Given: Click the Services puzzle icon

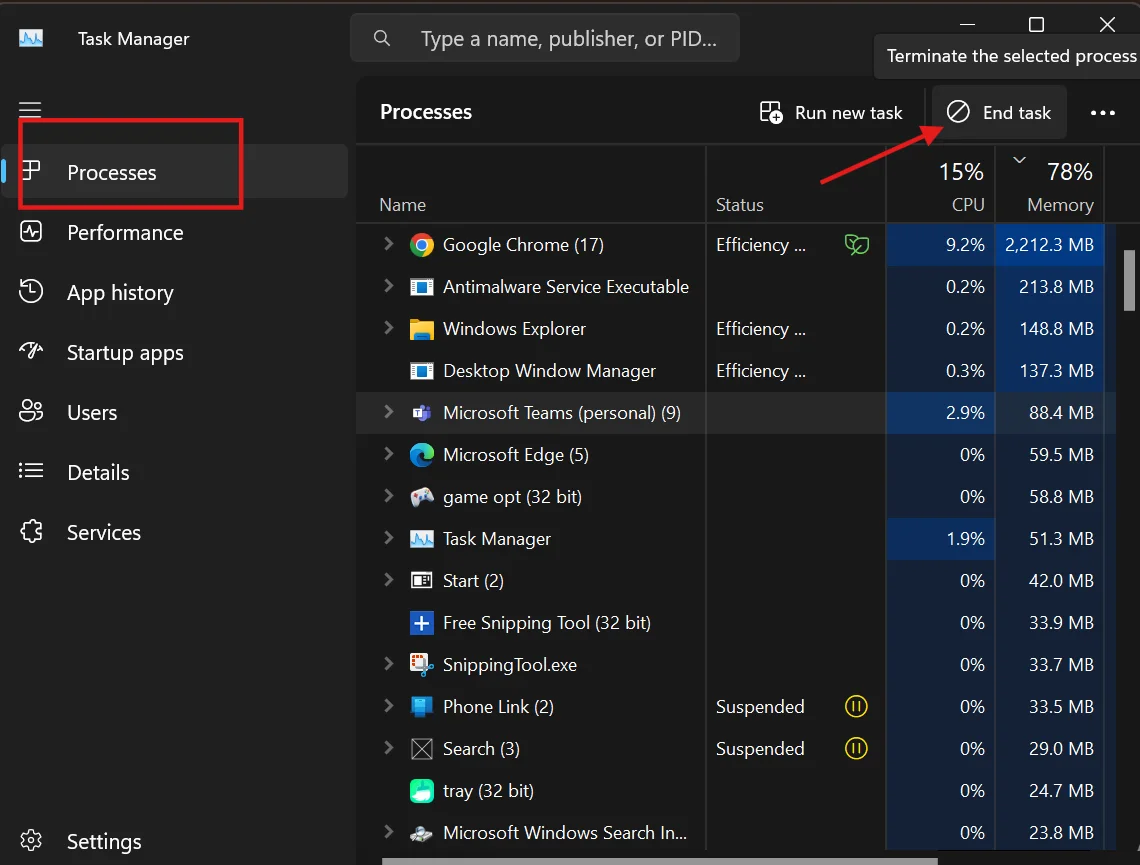Looking at the screenshot, I should click(31, 531).
